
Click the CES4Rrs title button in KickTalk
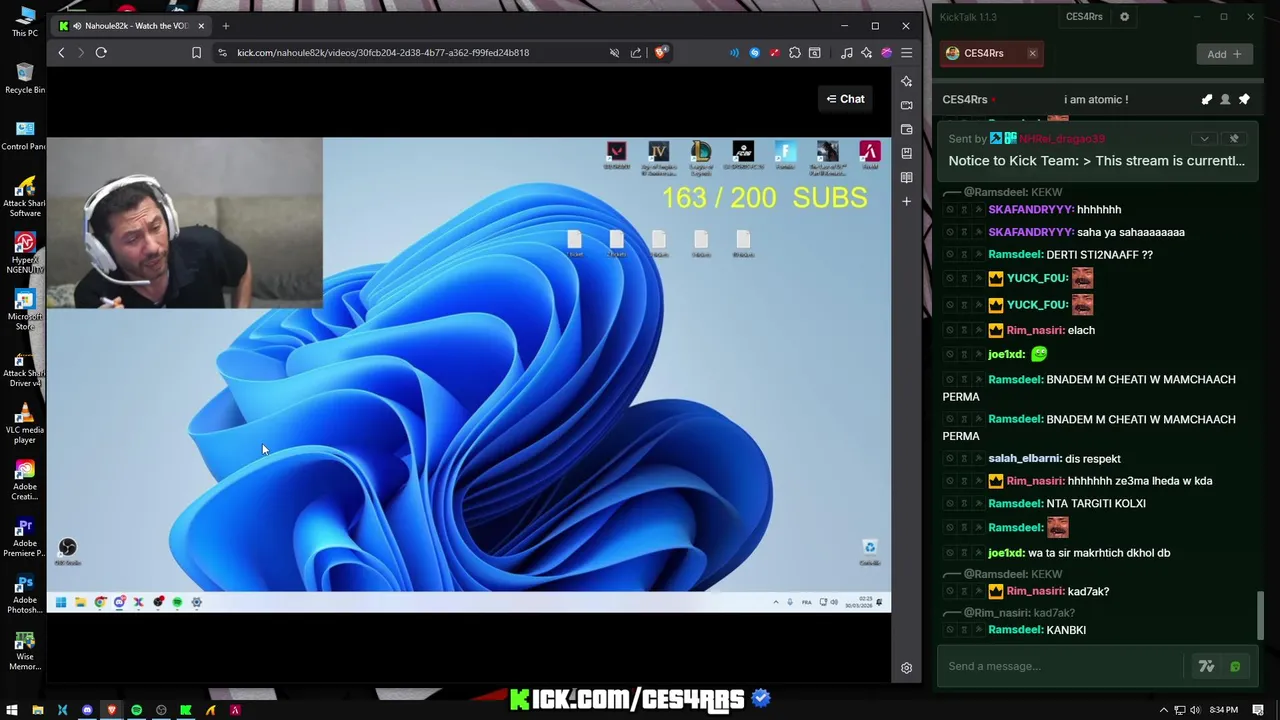1084,17
